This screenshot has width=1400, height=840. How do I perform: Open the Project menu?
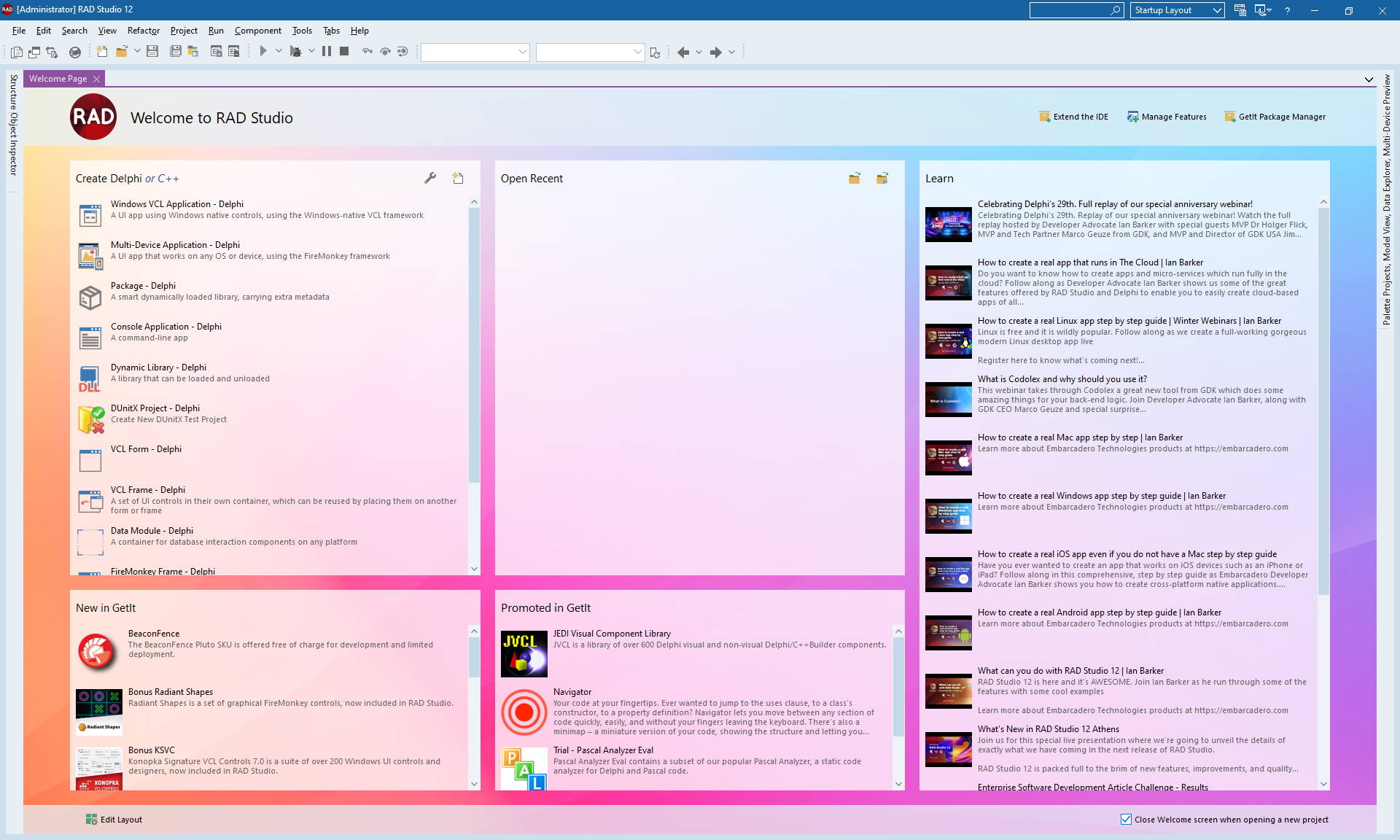click(x=184, y=31)
